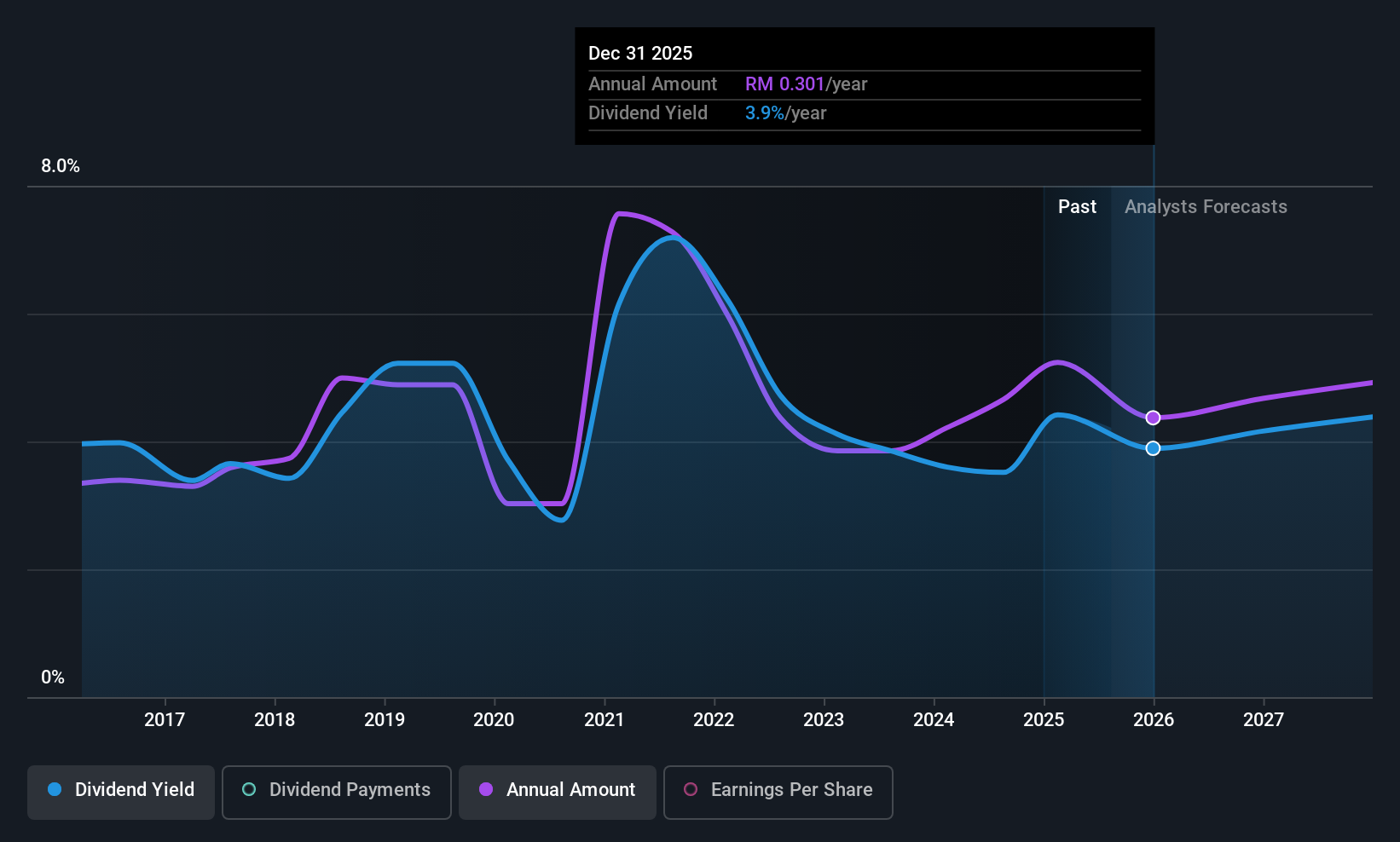The height and width of the screenshot is (842, 1400).
Task: Click the 2026 x-axis year label
Action: 1154,720
